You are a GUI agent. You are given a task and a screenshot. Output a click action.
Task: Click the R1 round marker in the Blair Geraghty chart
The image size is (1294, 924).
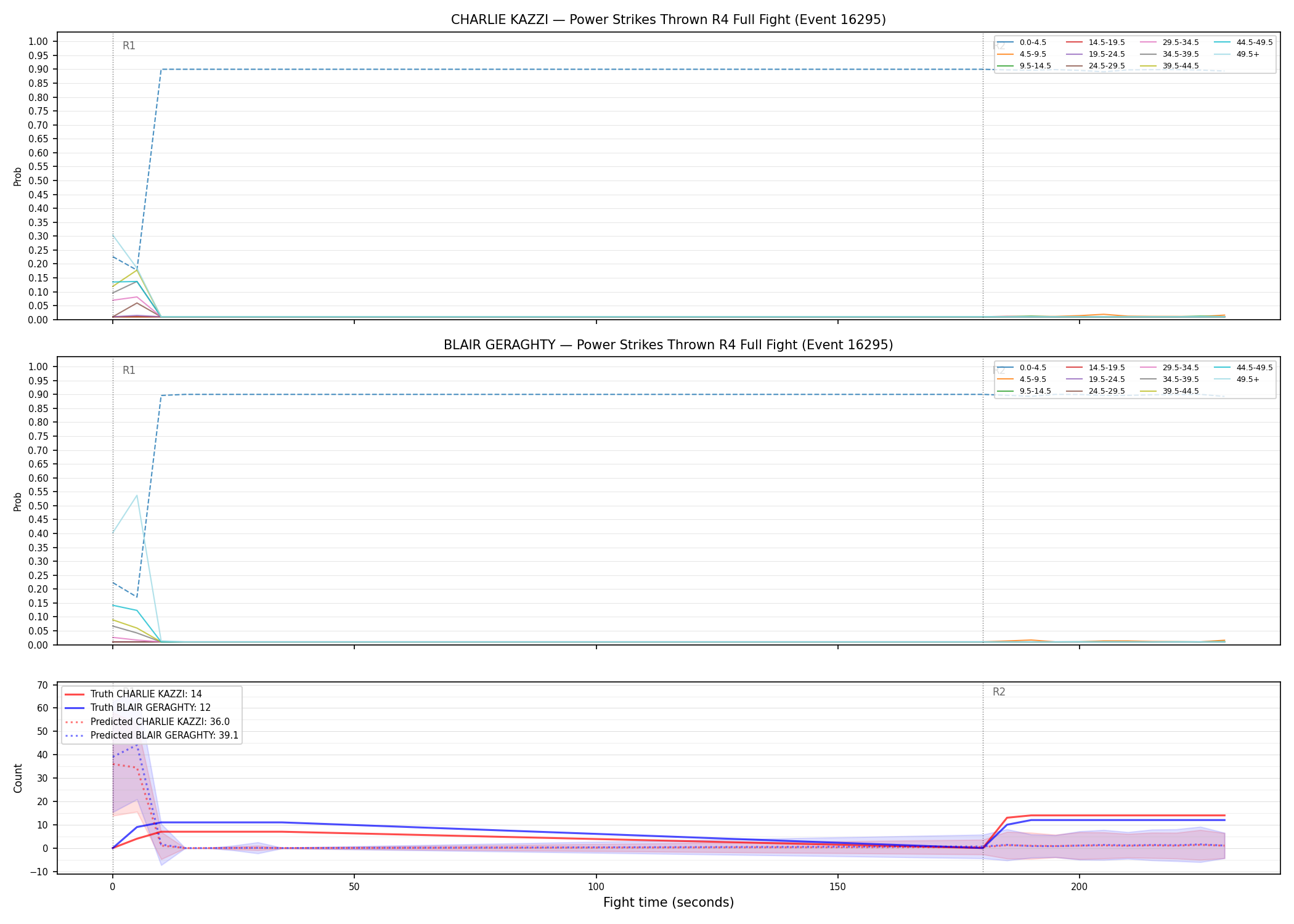click(x=129, y=370)
